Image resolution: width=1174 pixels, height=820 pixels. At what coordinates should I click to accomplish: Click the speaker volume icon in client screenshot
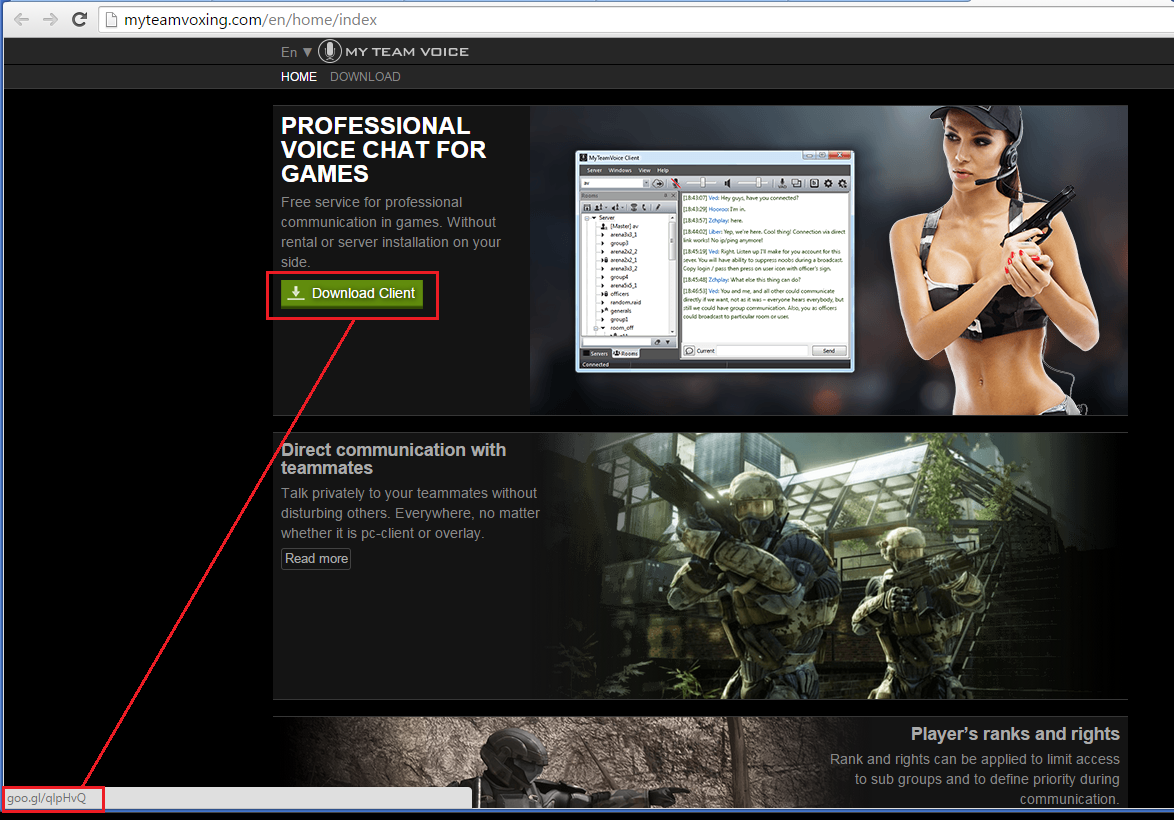pyautogui.click(x=728, y=183)
